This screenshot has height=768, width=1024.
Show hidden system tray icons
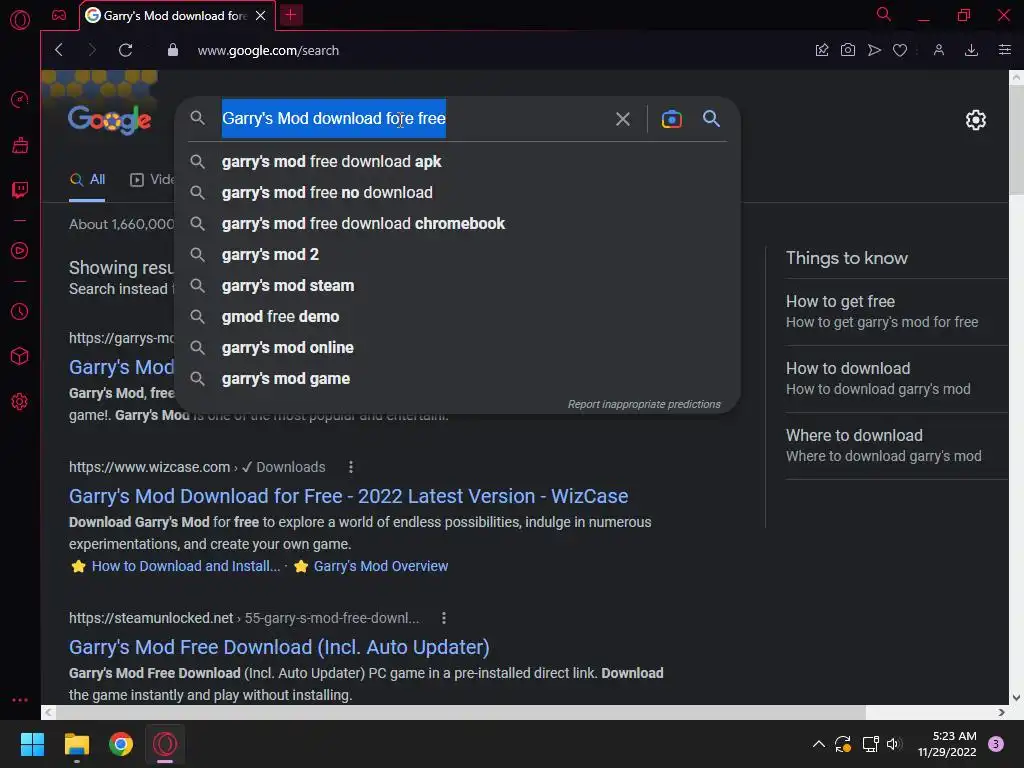tap(818, 744)
